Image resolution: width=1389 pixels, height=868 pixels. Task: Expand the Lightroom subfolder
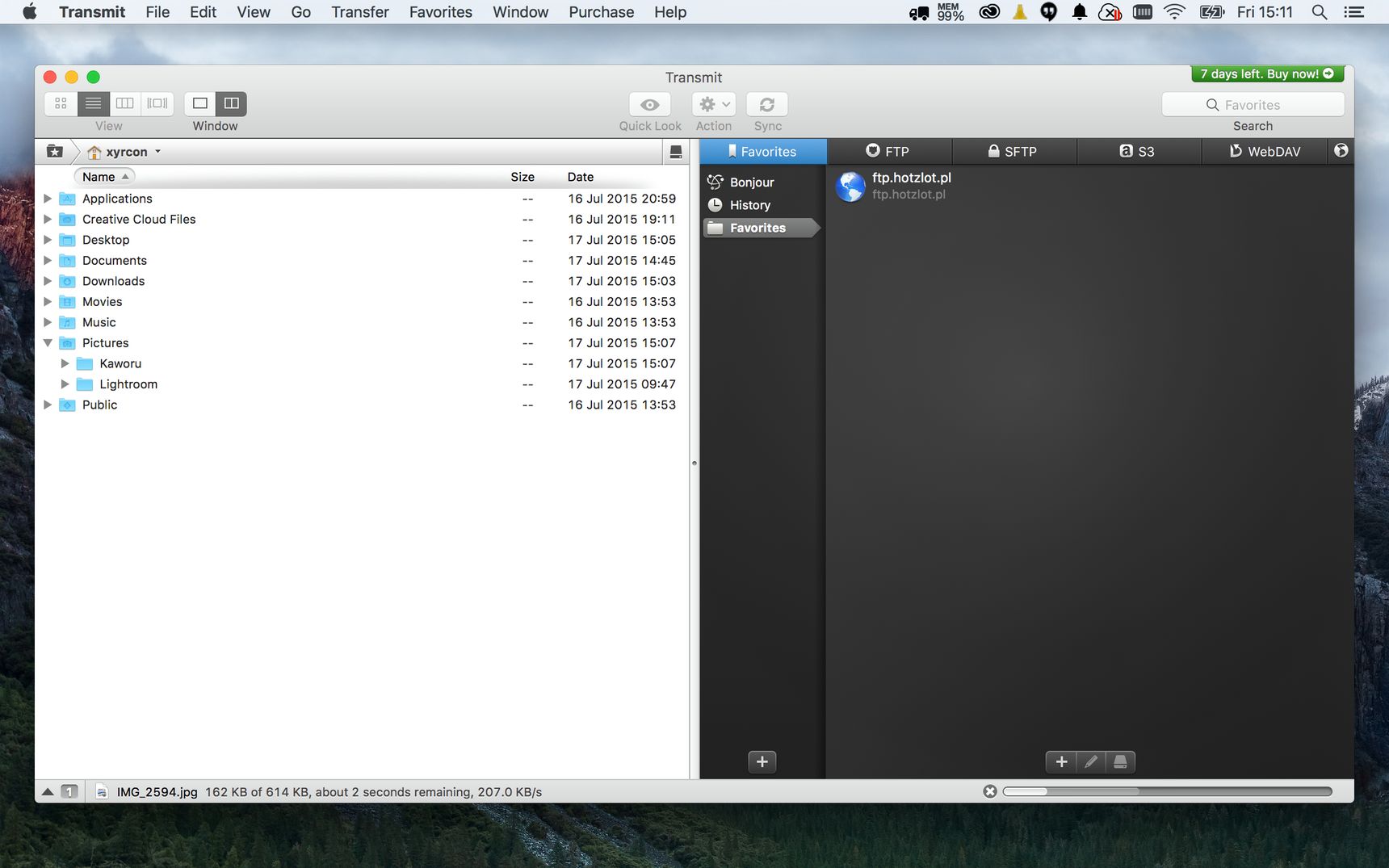(x=65, y=384)
